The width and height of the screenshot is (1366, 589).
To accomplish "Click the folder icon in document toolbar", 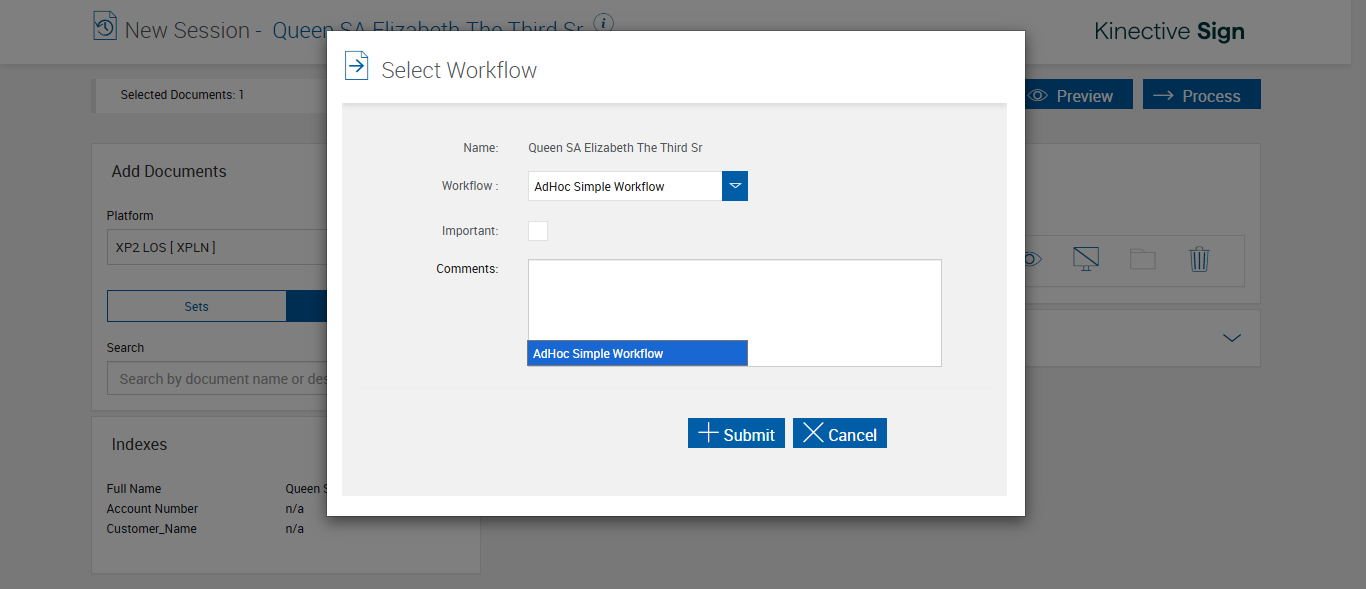I will click(x=1142, y=260).
